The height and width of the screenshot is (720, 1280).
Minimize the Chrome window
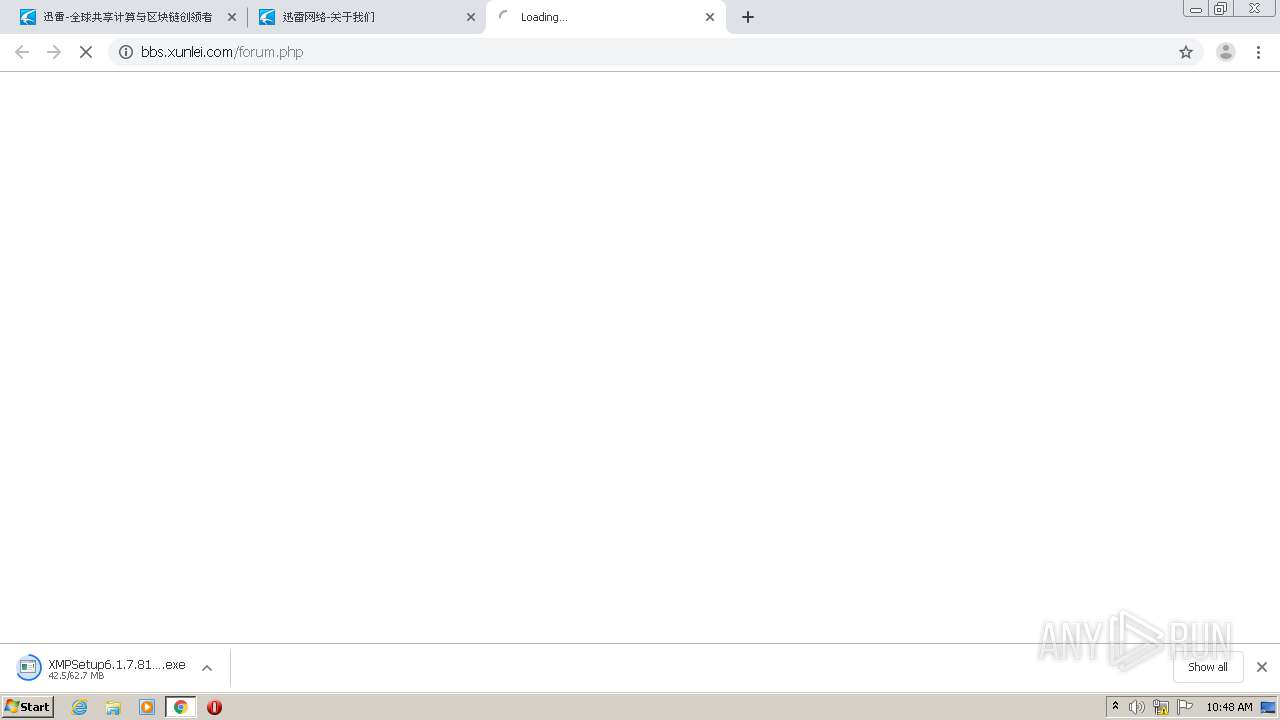tap(1196, 9)
